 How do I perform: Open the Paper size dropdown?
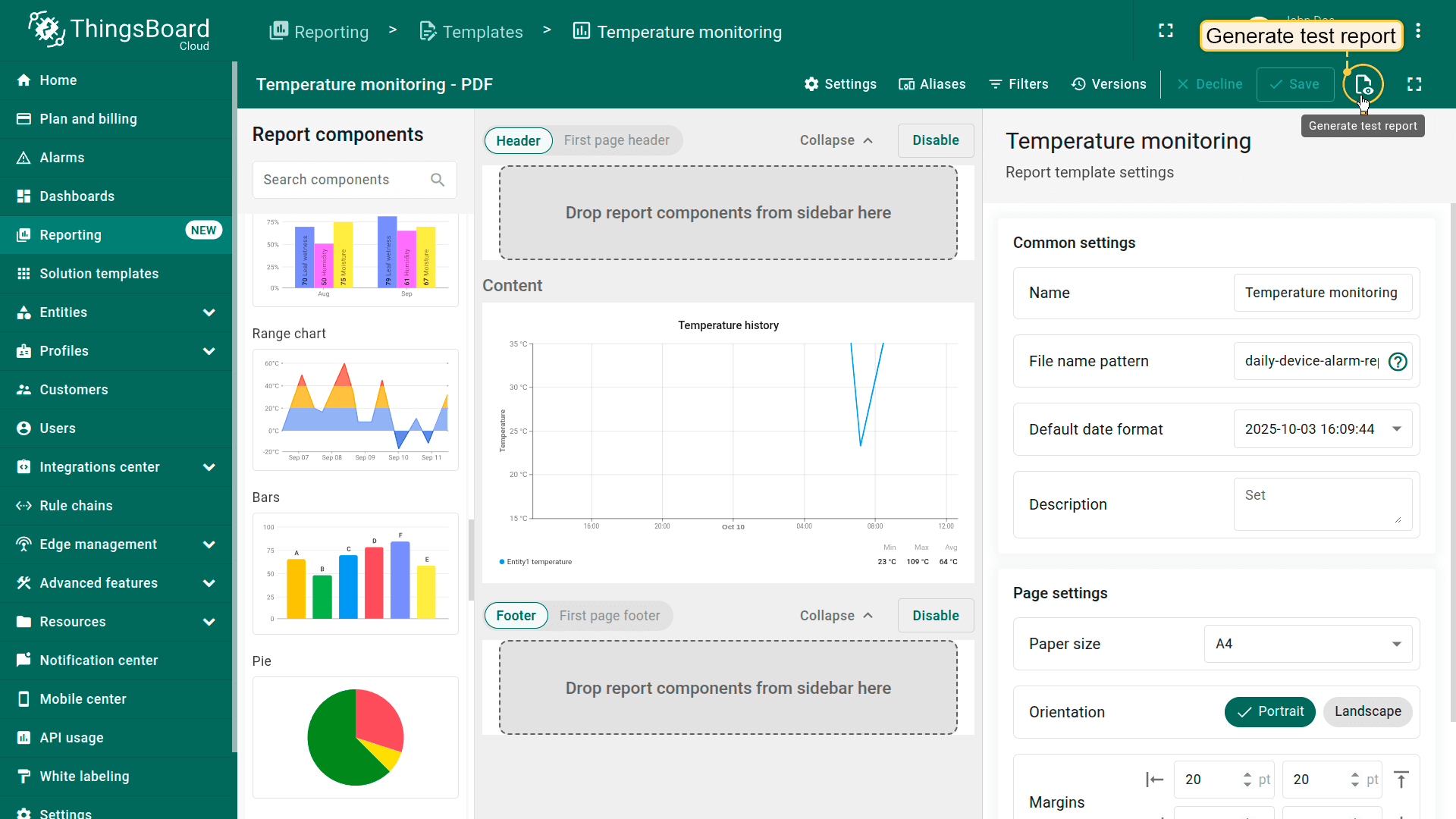tap(1307, 644)
